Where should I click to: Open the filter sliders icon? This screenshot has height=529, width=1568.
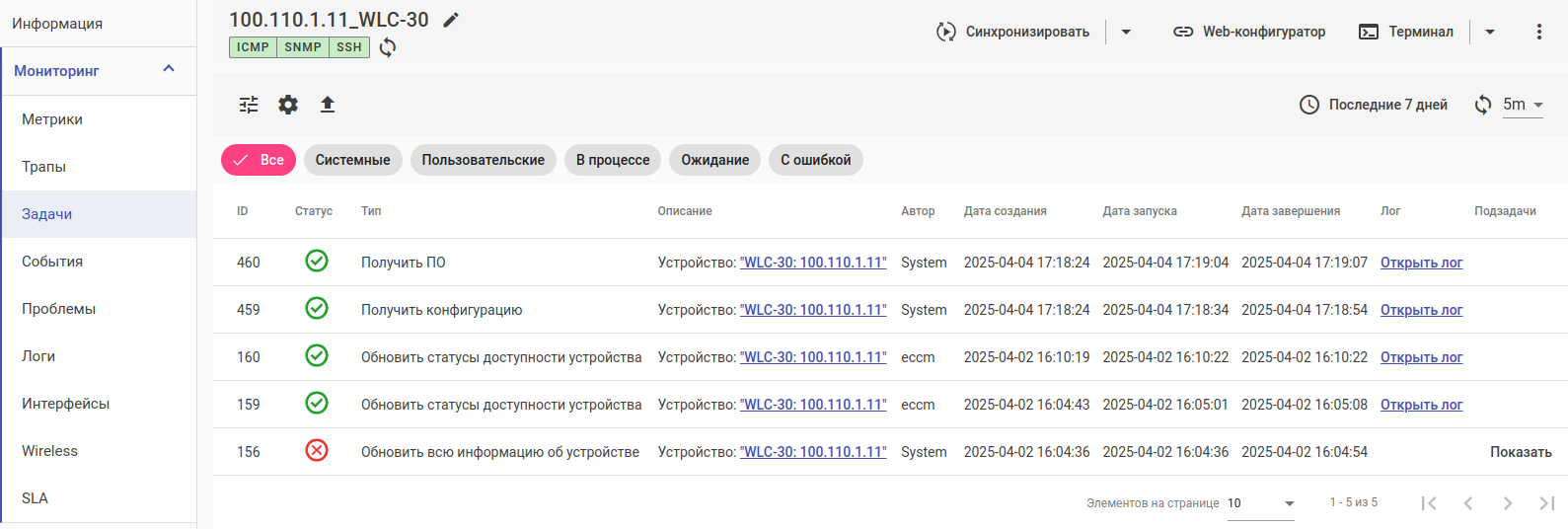(x=249, y=105)
